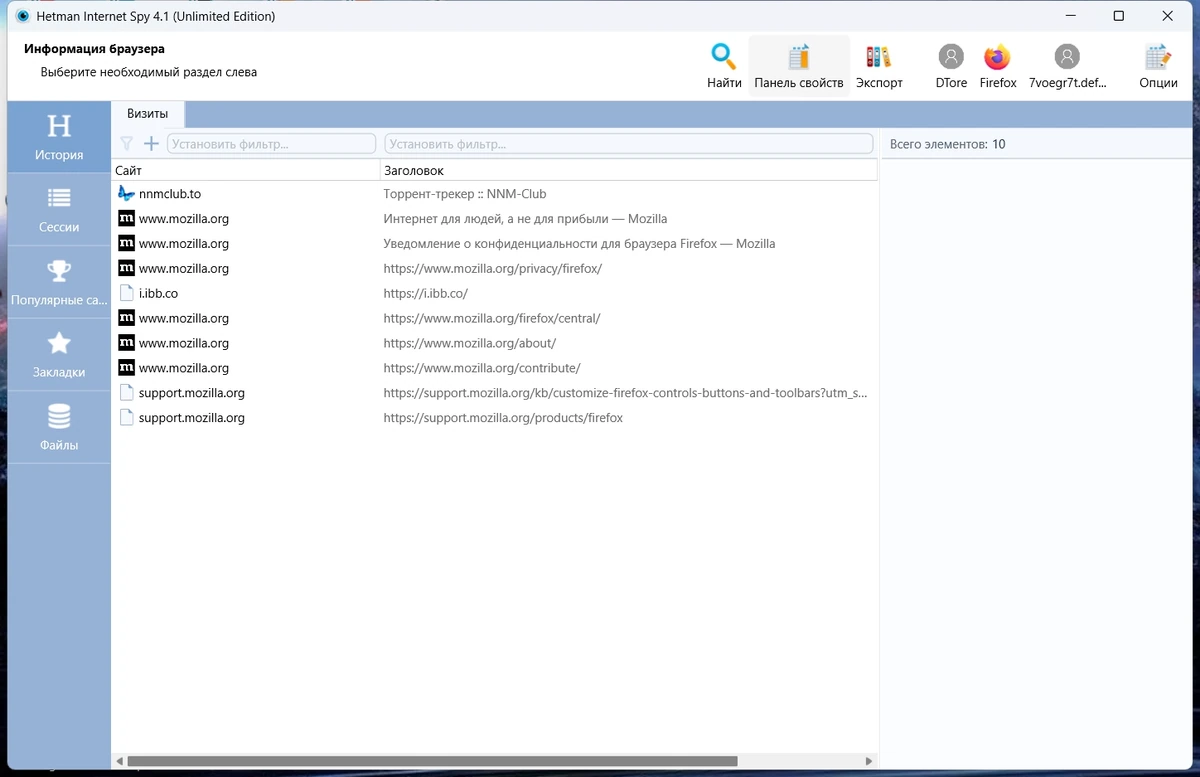Screen dimensions: 1200x777
Task: Select the DTore user profile
Action: (951, 66)
